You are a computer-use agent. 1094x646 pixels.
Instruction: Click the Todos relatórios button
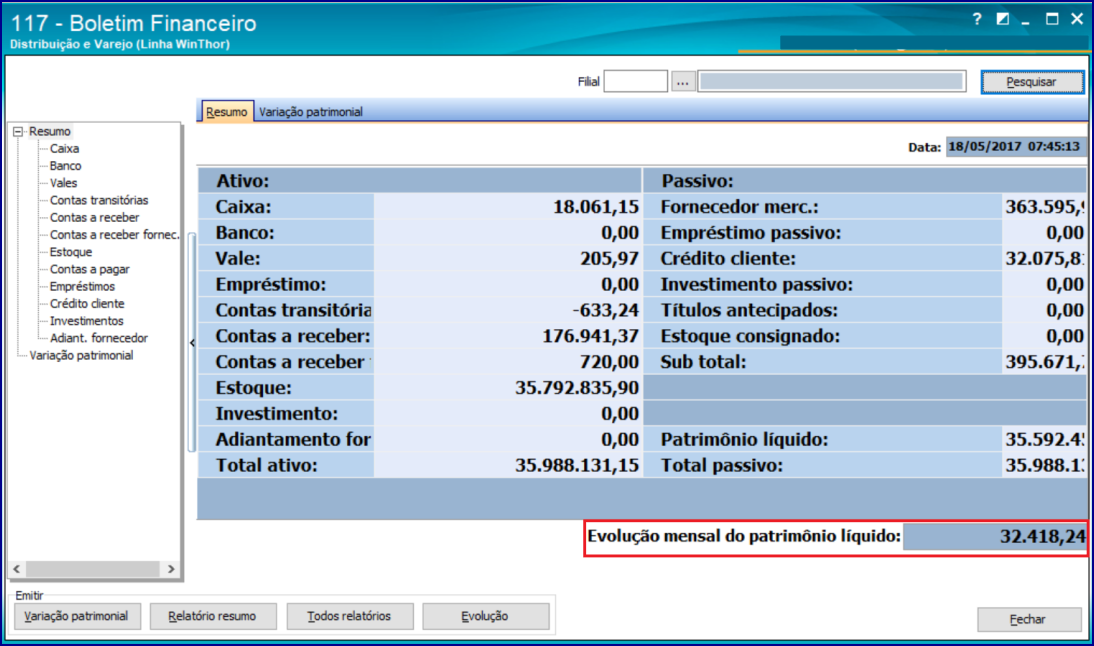point(349,616)
